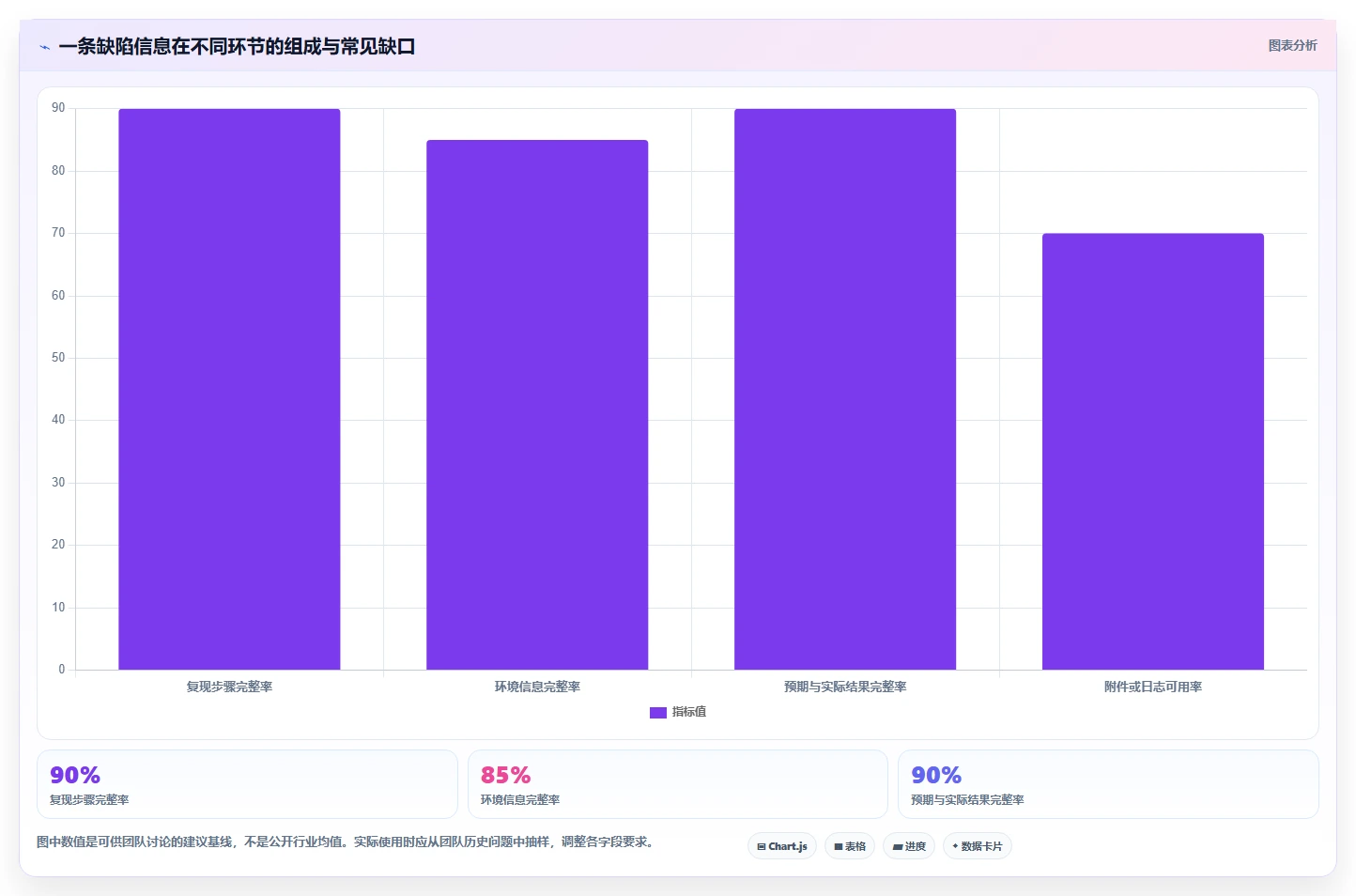
Task: Select the 进度 tag
Action: 909,846
